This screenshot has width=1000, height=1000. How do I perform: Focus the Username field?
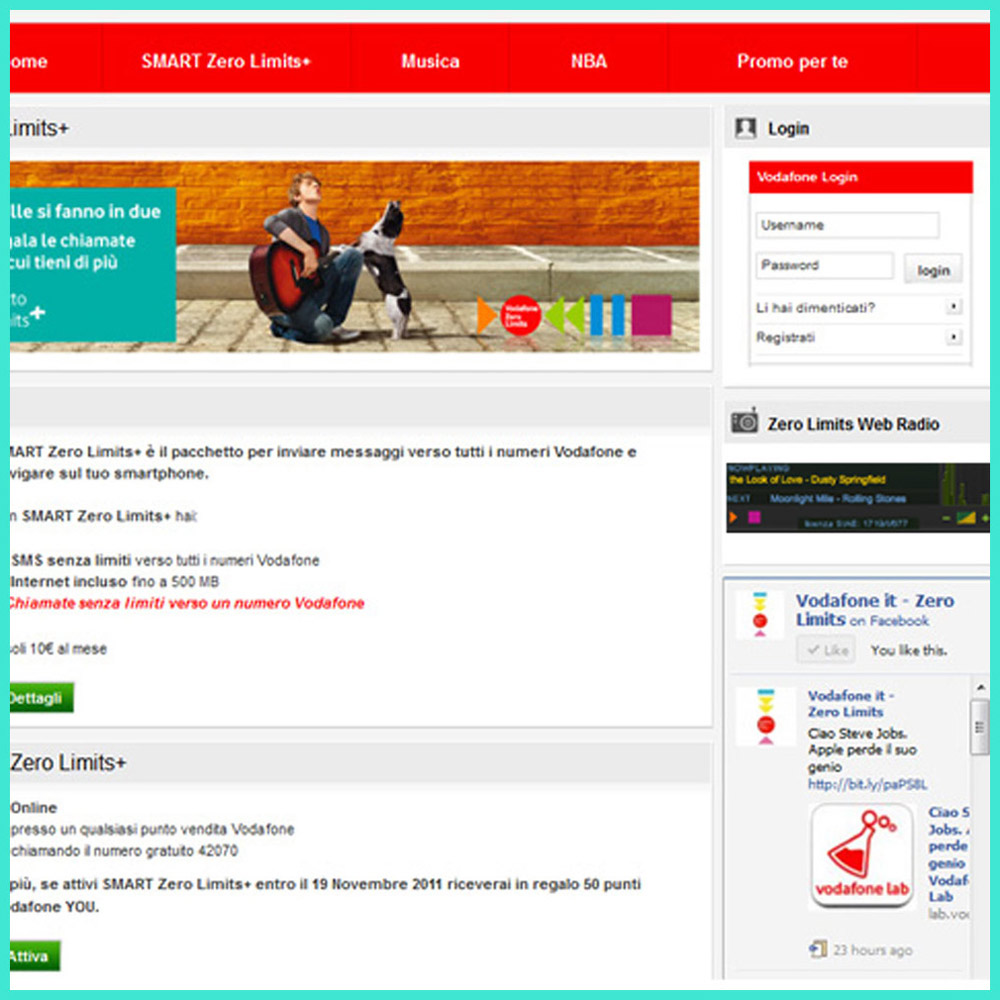click(847, 225)
